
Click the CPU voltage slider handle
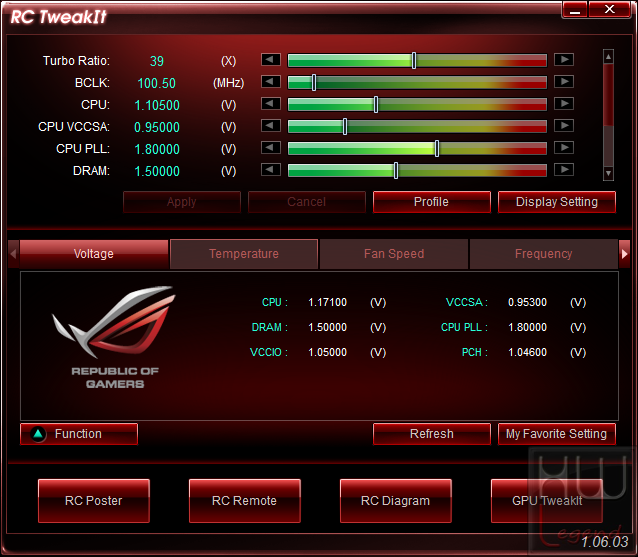376,105
